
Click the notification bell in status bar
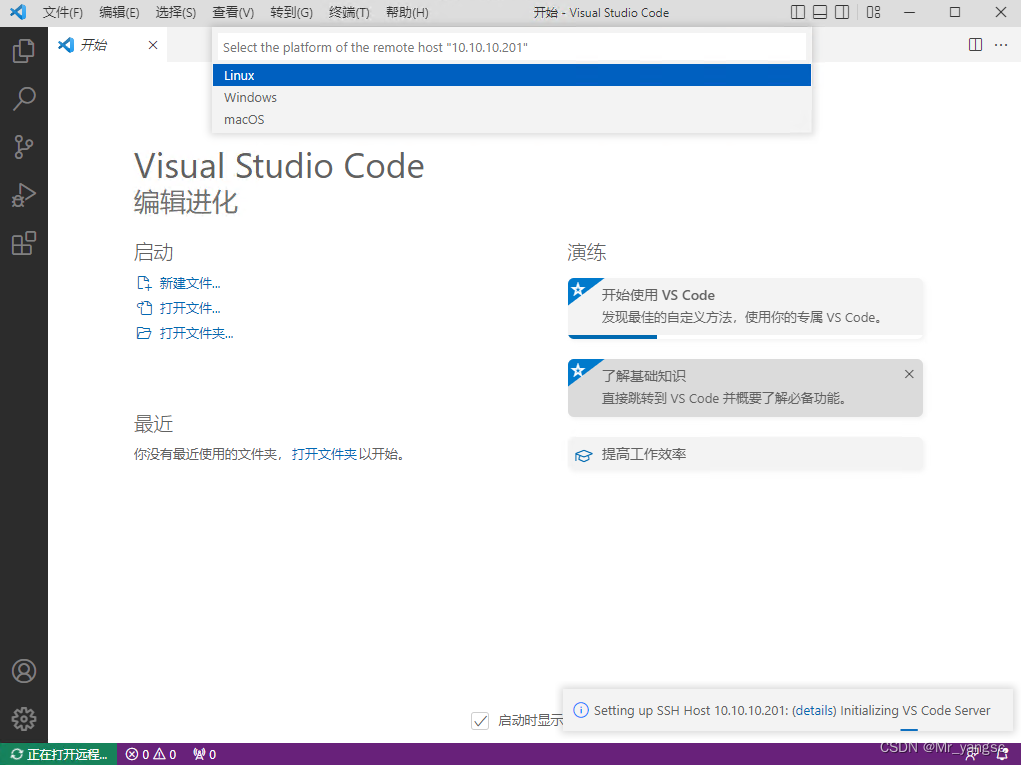(x=1003, y=755)
